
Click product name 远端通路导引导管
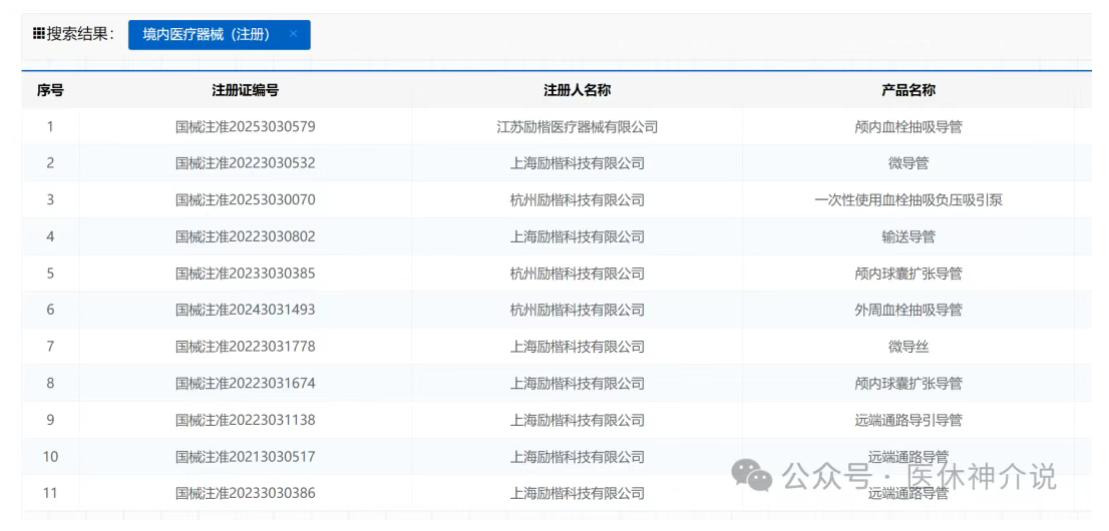click(x=908, y=421)
